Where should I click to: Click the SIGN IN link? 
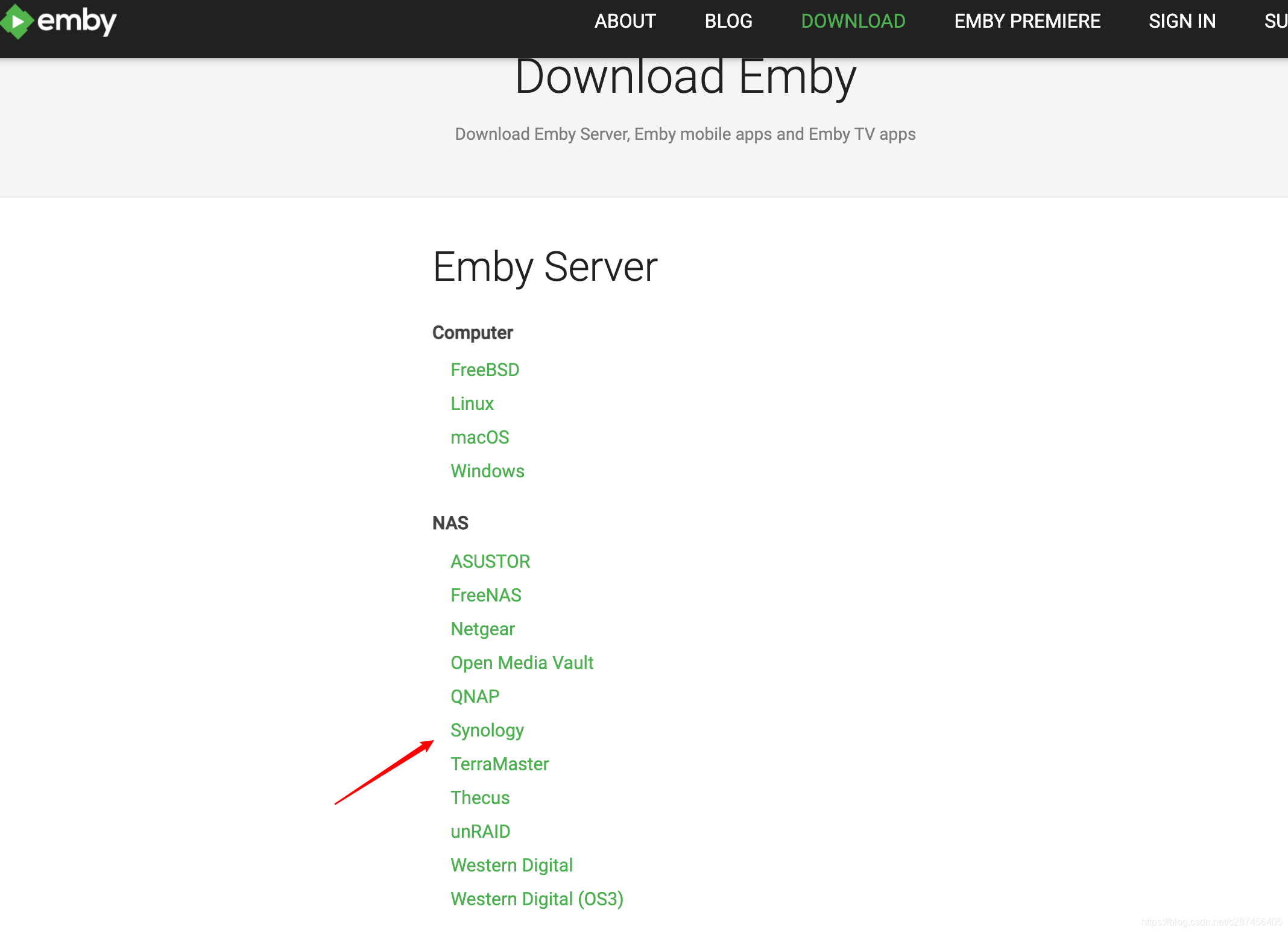click(x=1182, y=22)
